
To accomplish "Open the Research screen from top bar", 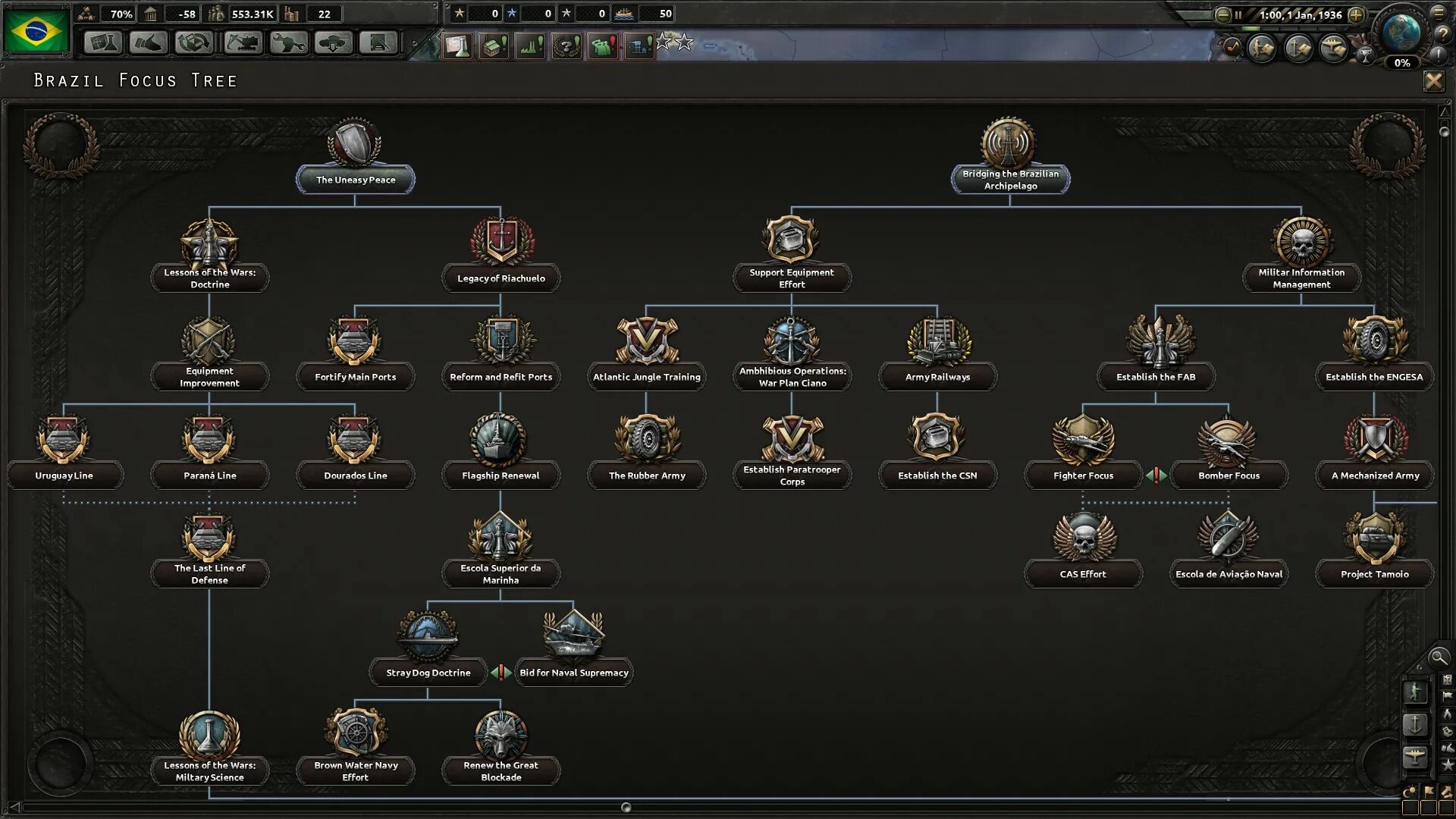I will (x=102, y=42).
